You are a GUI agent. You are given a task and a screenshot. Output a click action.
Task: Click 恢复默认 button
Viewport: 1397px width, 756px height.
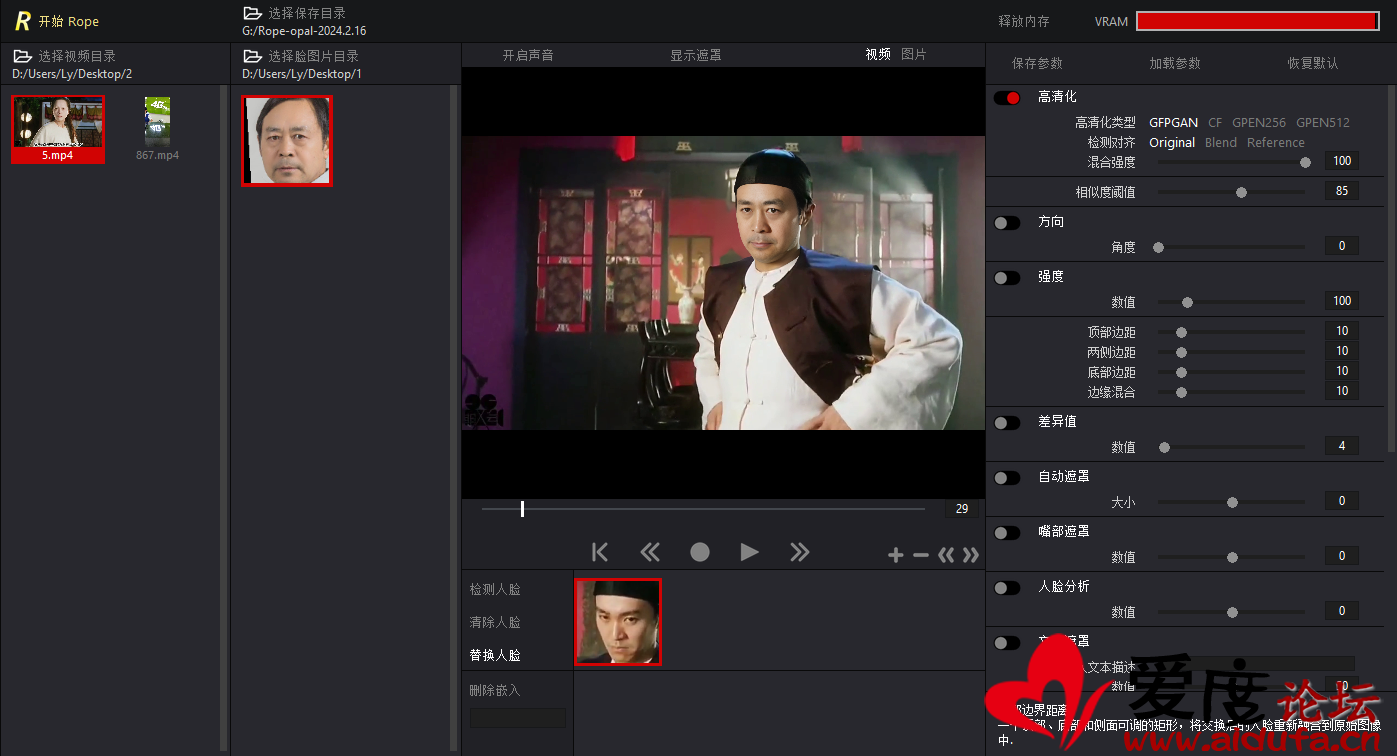click(1313, 63)
